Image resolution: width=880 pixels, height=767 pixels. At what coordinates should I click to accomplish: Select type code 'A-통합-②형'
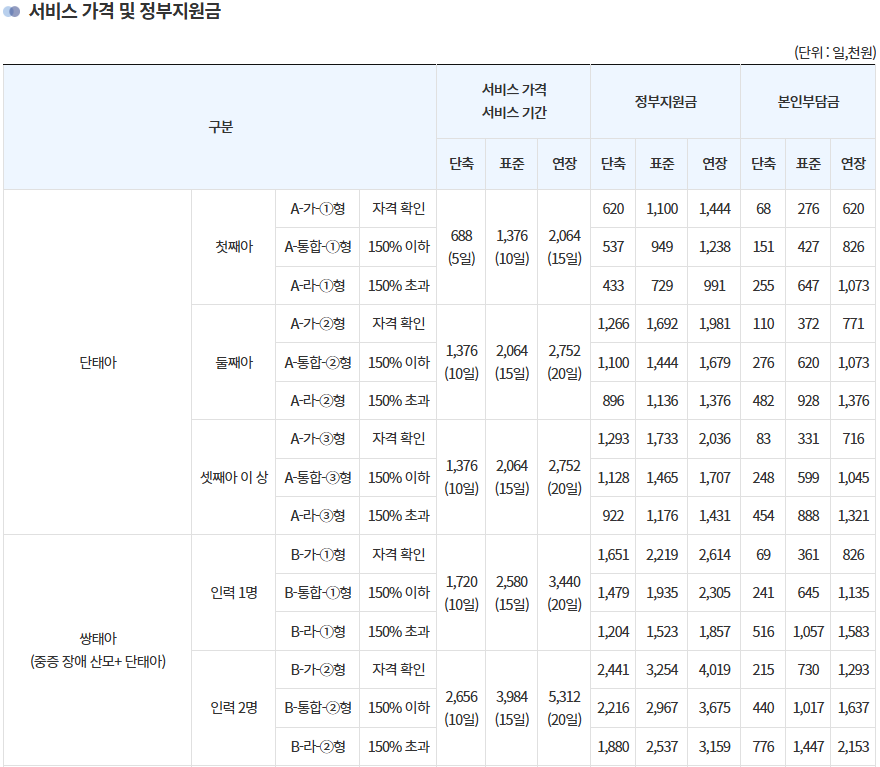318,362
